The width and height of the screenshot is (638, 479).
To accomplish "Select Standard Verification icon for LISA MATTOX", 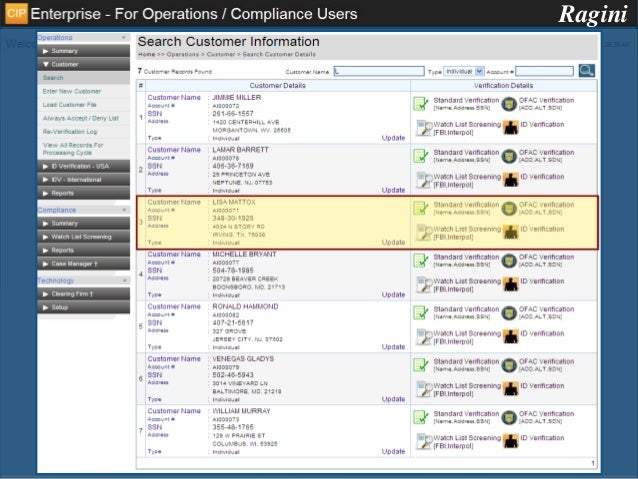I will click(421, 208).
